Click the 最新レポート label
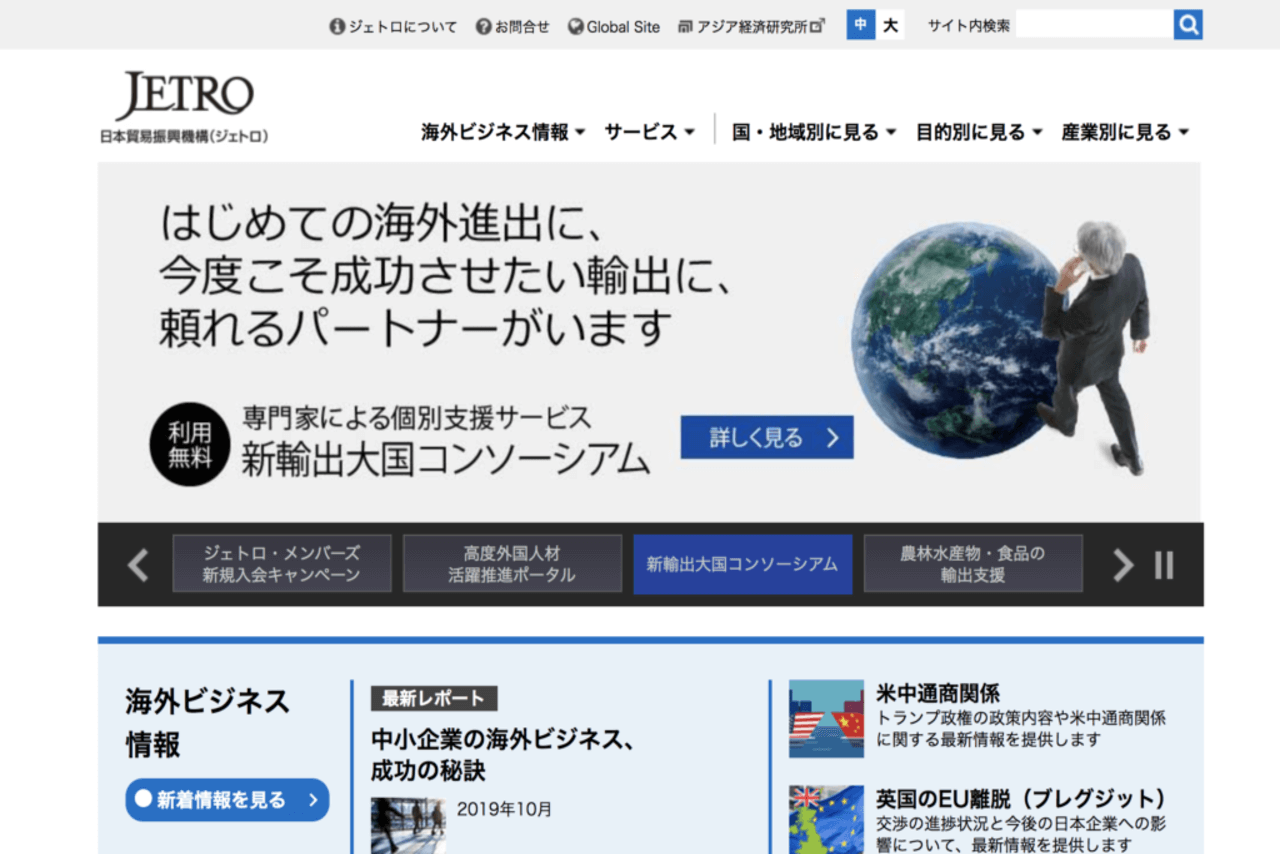Viewport: 1280px width, 854px height. tap(434, 698)
